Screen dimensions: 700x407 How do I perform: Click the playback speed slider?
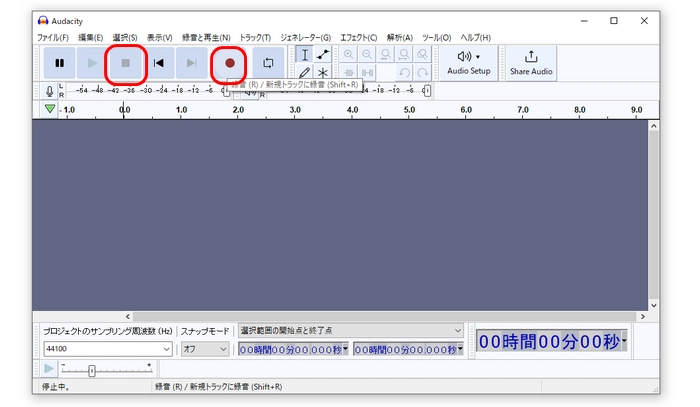pos(92,370)
